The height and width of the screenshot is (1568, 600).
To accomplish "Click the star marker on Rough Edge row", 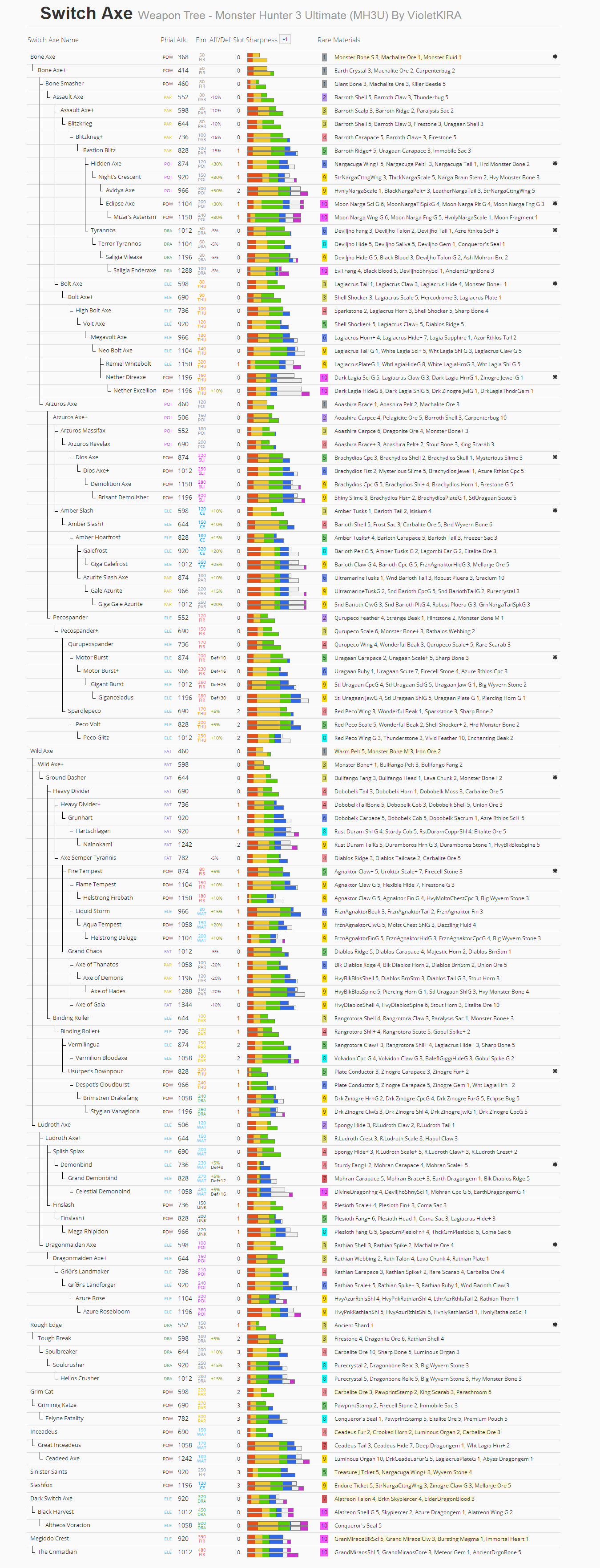I will 555,1325.
